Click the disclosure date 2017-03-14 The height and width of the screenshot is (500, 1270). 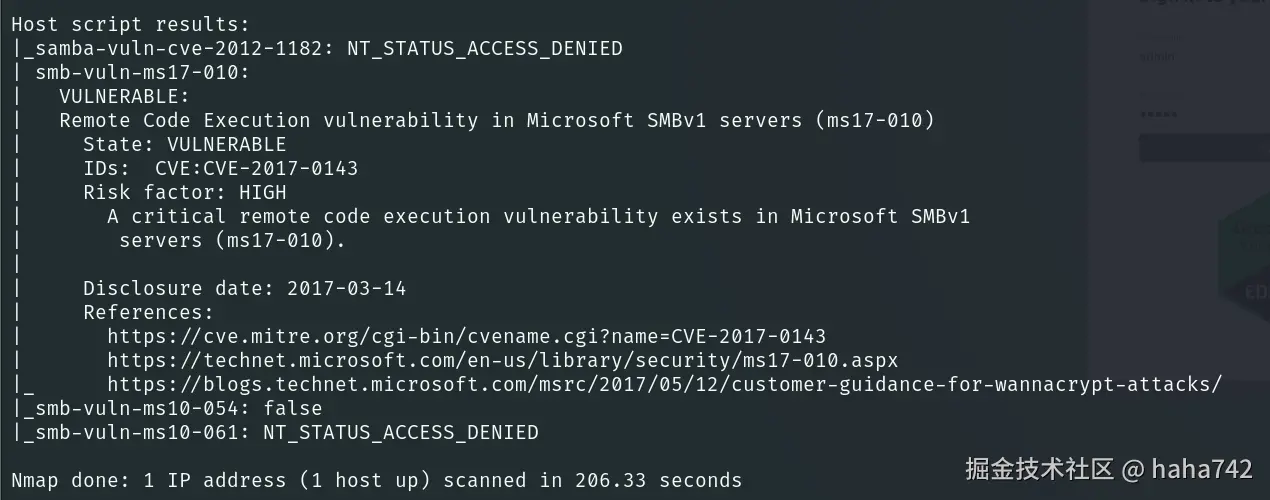click(x=346, y=288)
